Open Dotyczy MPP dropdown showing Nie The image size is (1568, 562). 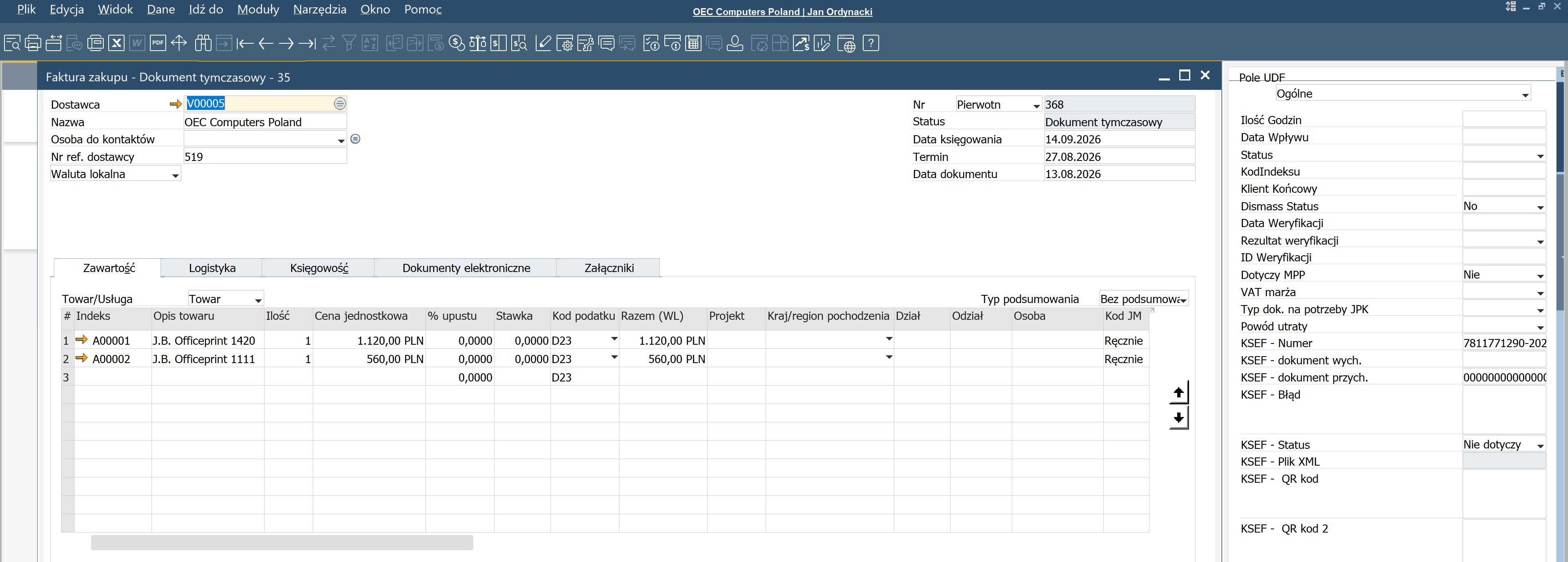tap(1540, 276)
